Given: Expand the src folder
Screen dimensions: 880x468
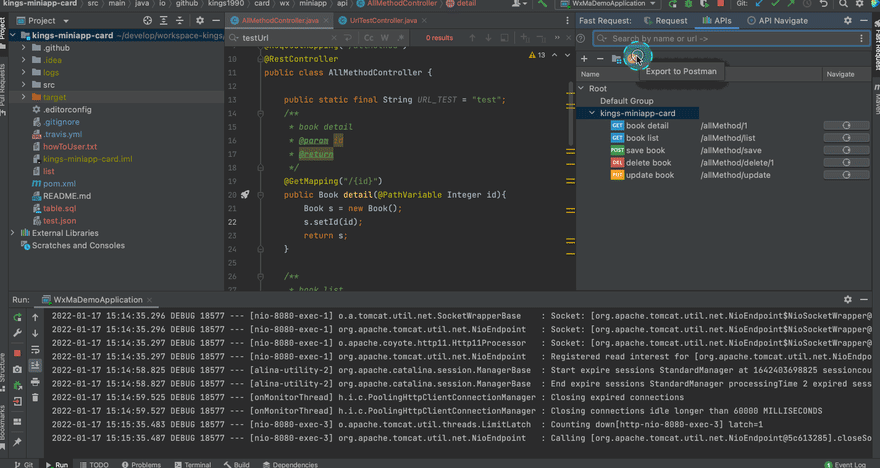Looking at the screenshot, I should [24, 85].
